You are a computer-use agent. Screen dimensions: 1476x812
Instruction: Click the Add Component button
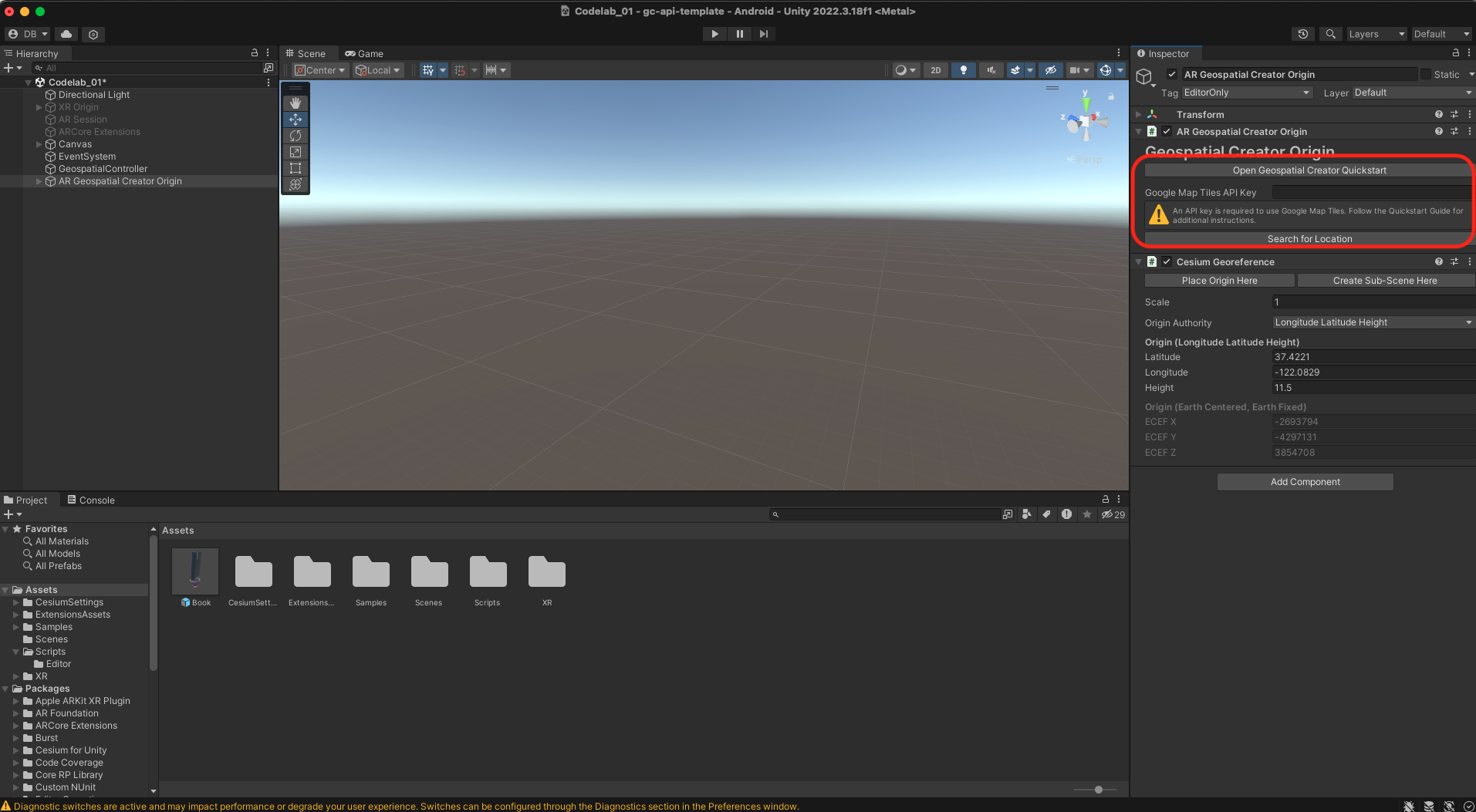1305,482
